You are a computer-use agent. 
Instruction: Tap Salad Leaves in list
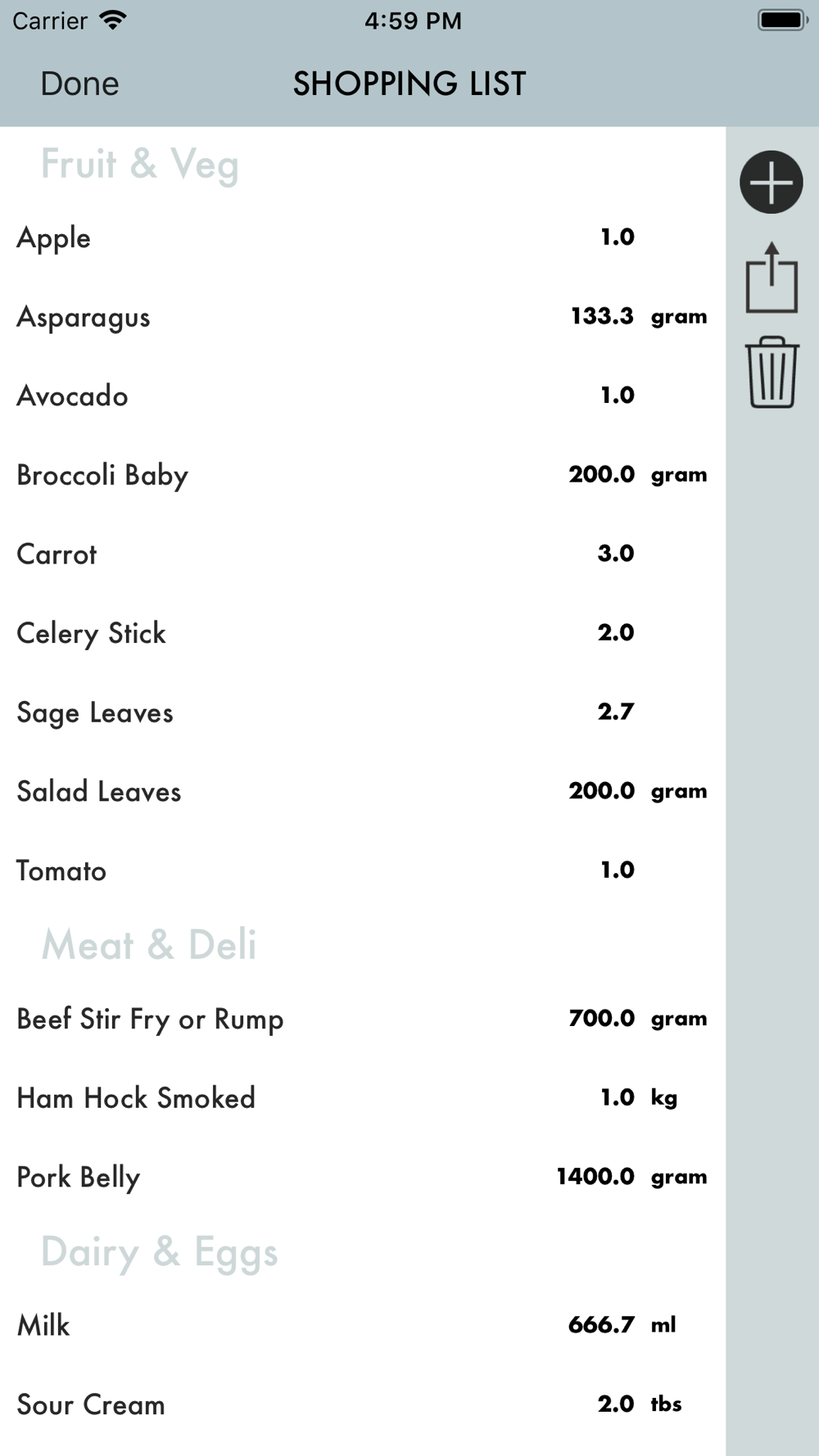[x=362, y=791]
